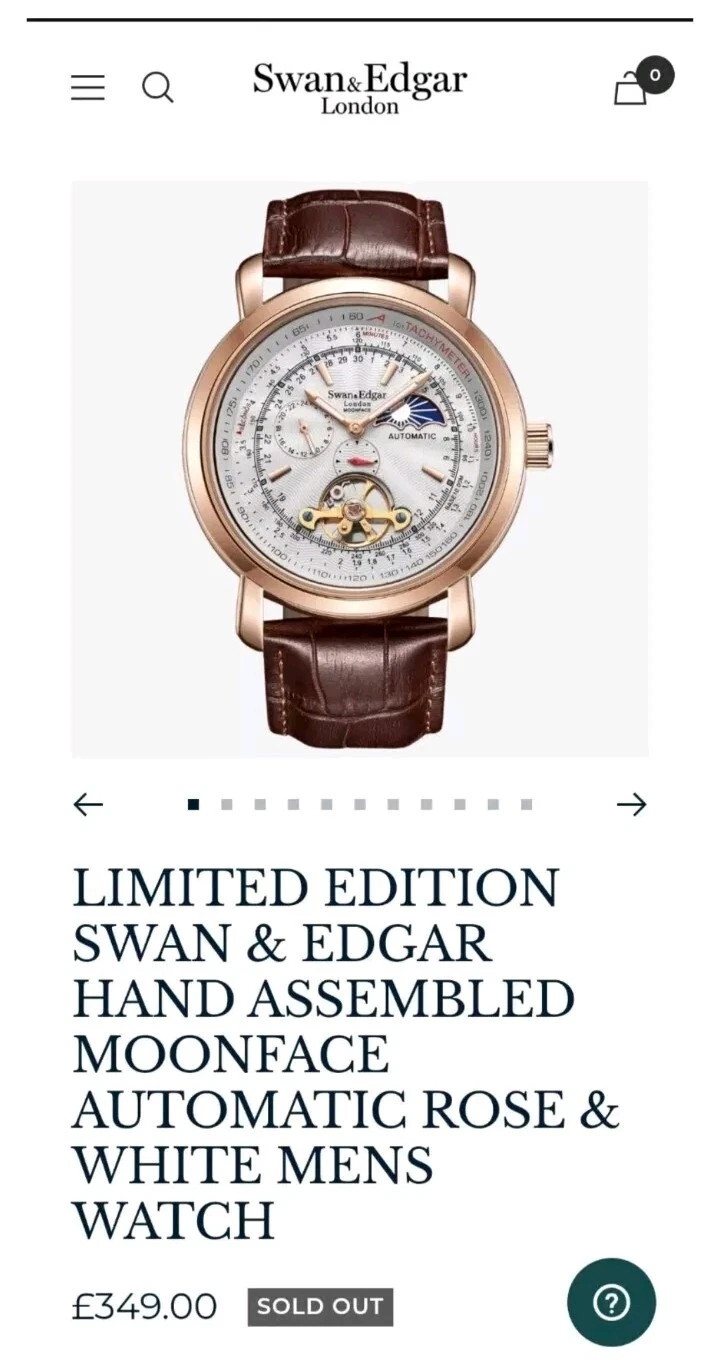719x1360 pixels.
Task: Select the fourth carousel dot
Action: pos(293,804)
